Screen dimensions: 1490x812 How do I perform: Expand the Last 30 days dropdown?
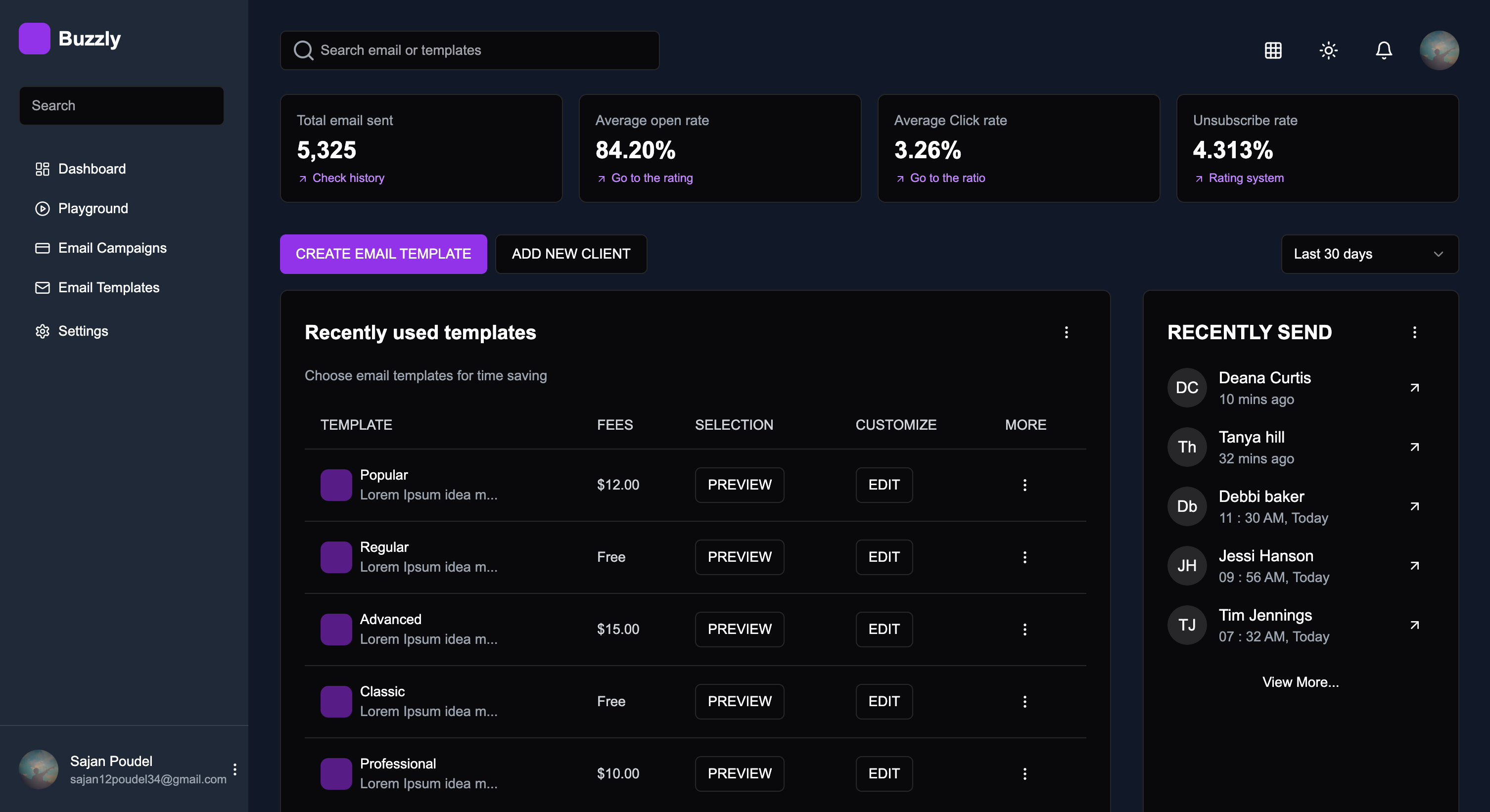[x=1369, y=254]
